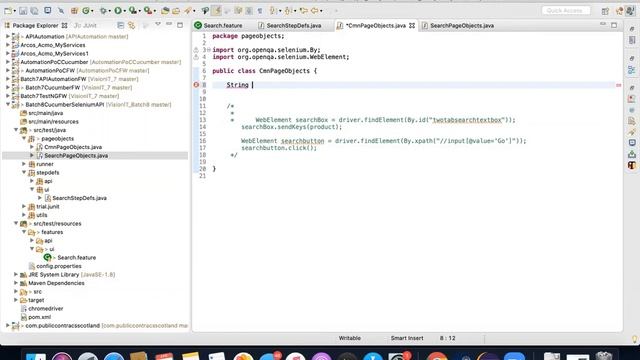The image size is (640, 360).
Task: Click the Last Edit Location arrow
Action: [x=303, y=11]
